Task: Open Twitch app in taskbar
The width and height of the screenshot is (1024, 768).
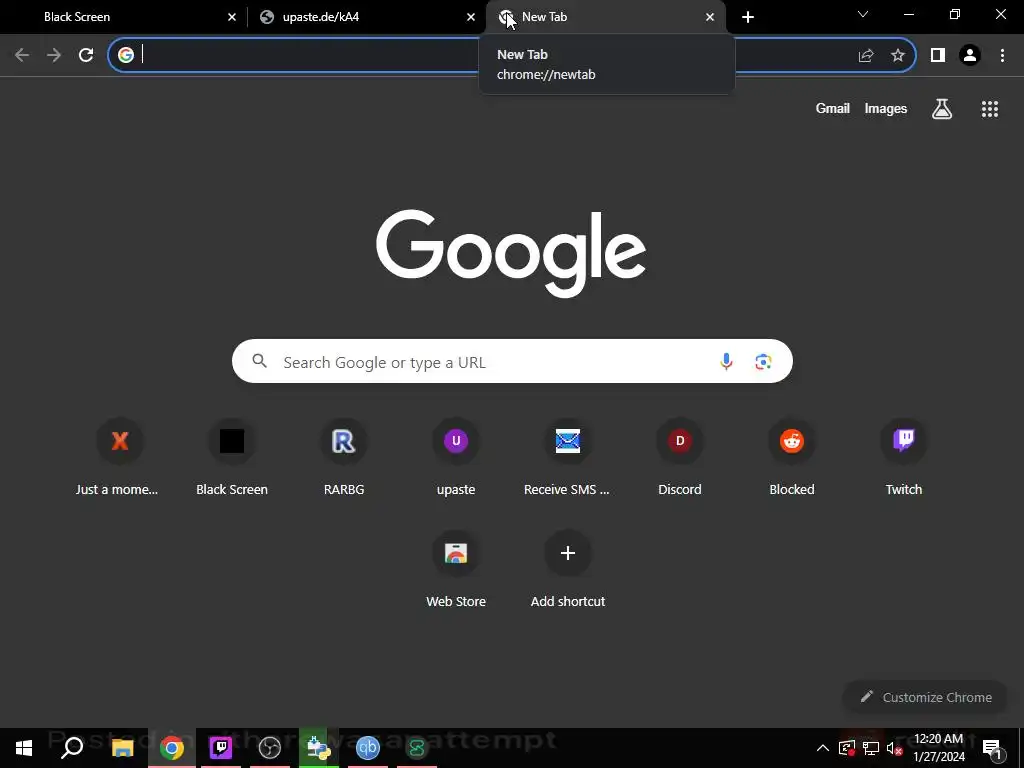Action: (221, 748)
